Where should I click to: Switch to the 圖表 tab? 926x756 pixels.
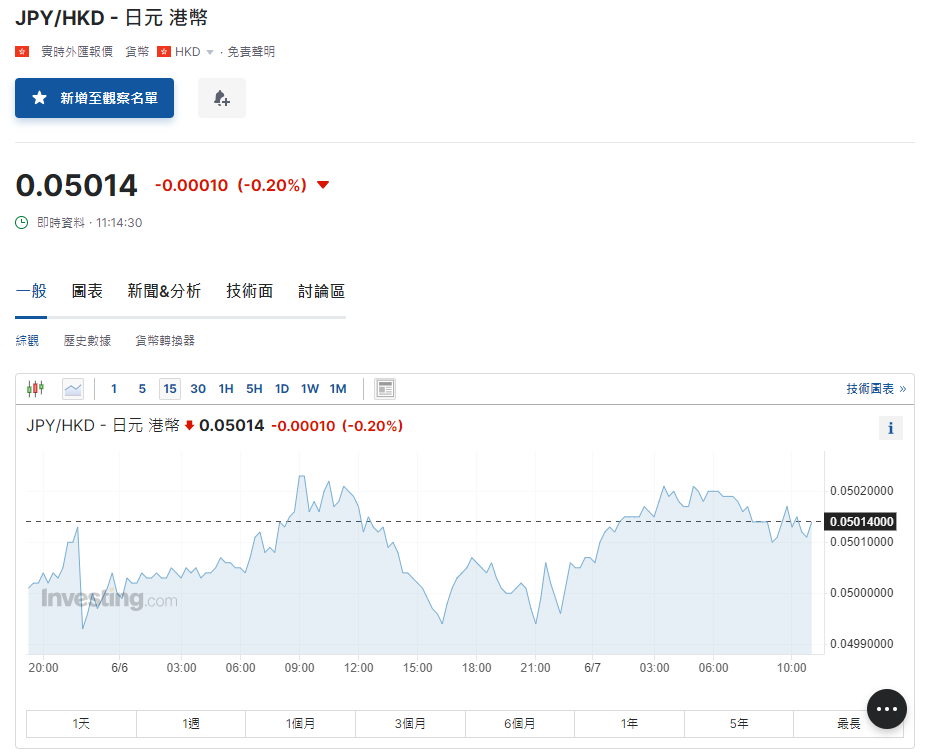coord(87,291)
